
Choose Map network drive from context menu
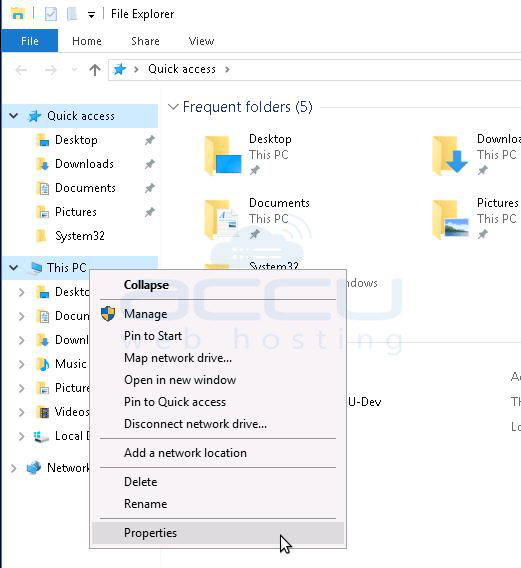pos(218,358)
